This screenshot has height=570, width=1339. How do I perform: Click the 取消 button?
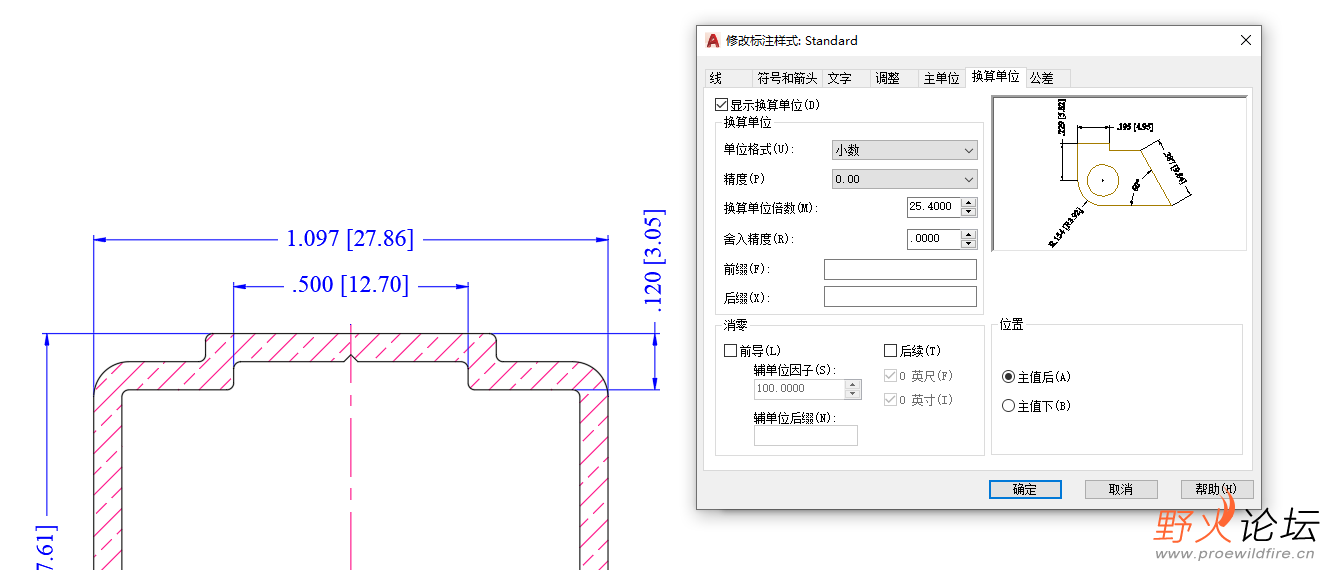pyautogui.click(x=1121, y=489)
